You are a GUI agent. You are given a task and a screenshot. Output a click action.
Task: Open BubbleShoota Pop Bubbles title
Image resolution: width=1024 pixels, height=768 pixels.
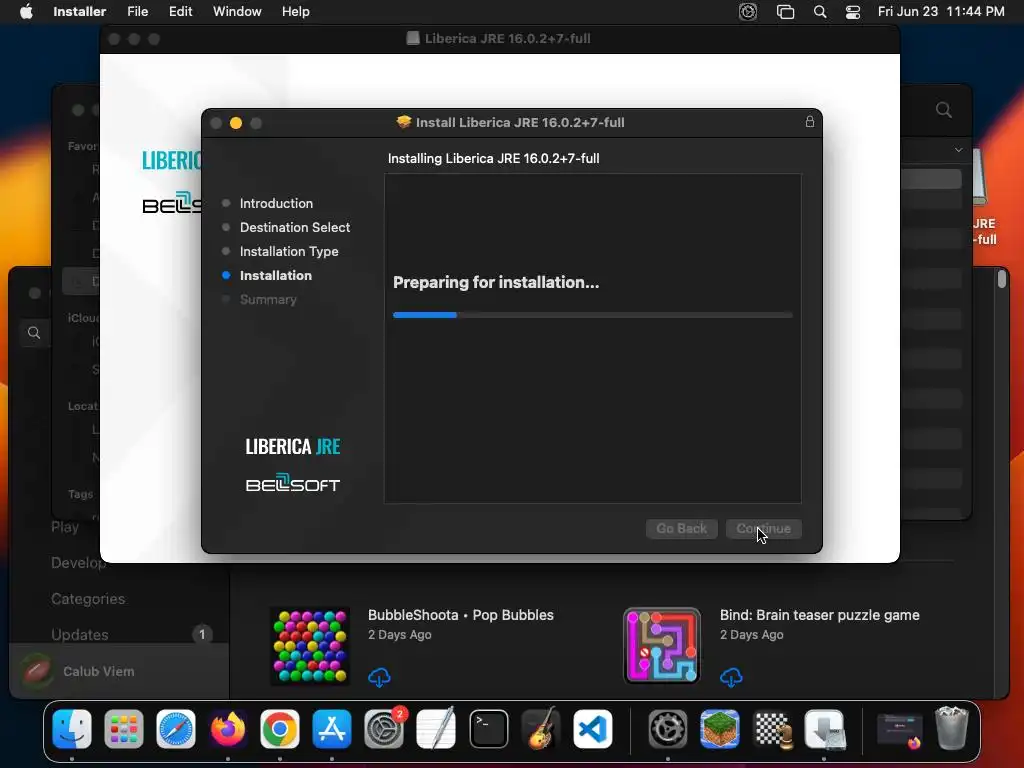click(460, 615)
